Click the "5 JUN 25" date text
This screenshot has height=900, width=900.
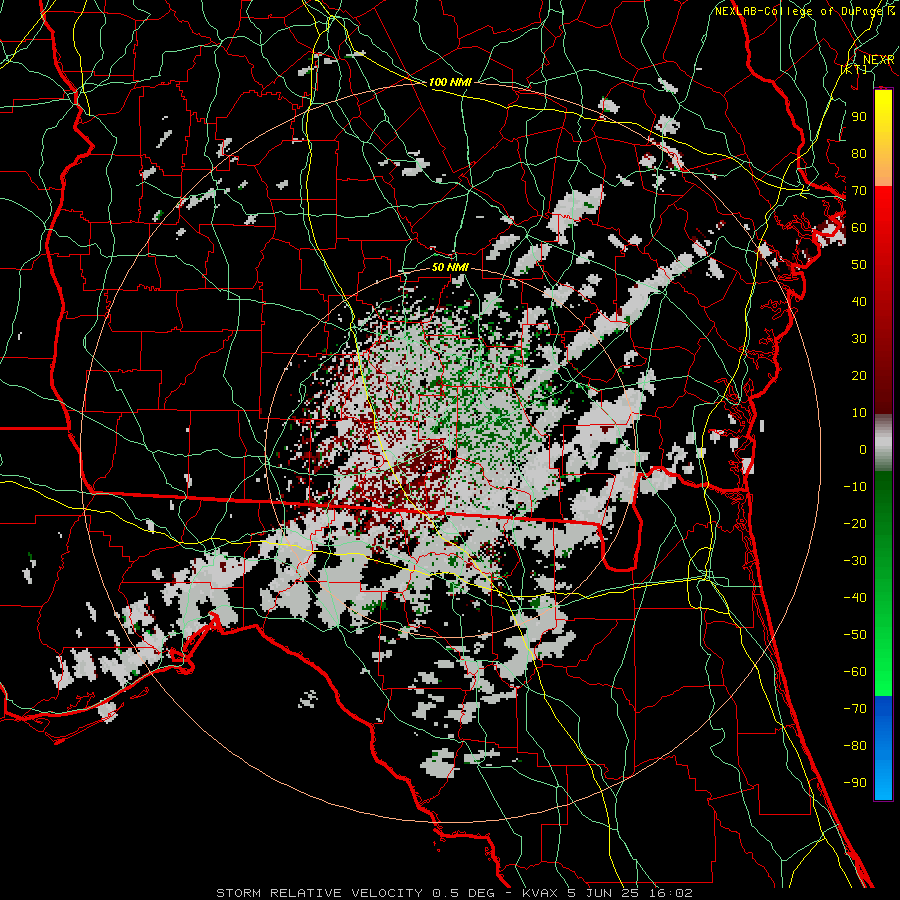[x=602, y=893]
